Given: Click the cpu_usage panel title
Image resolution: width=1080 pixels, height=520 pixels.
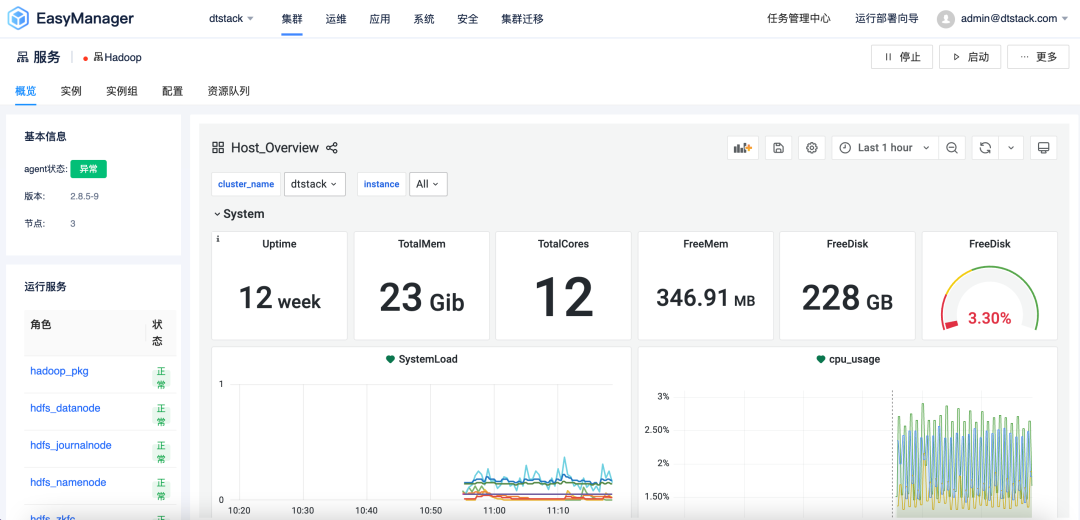Looking at the screenshot, I should click(855, 359).
